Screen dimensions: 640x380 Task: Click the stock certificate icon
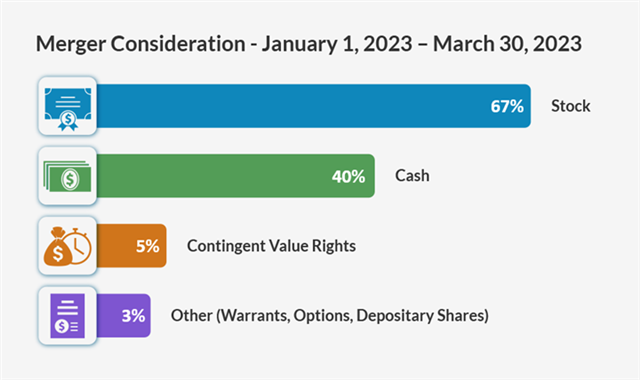[x=68, y=109]
